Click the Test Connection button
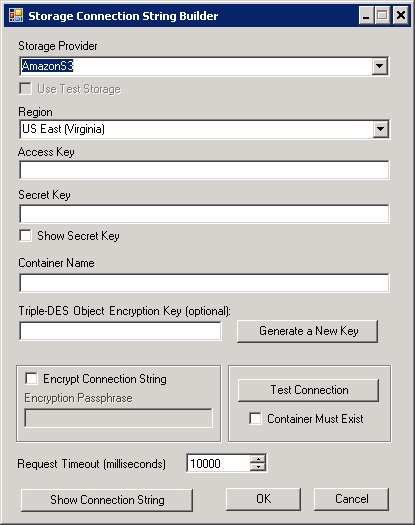The height and width of the screenshot is (525, 415). pos(308,390)
